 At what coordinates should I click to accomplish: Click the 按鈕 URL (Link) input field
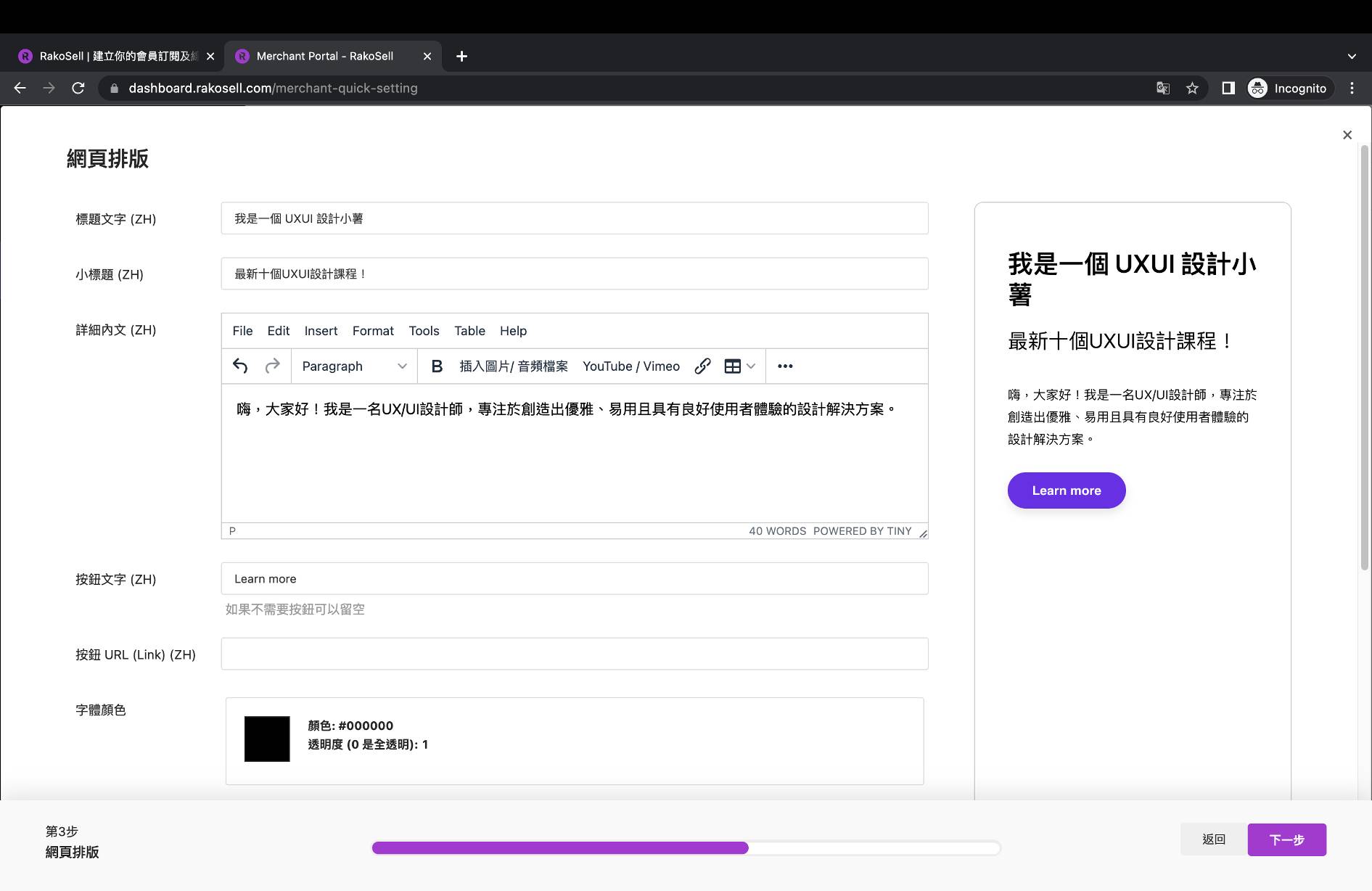[574, 654]
